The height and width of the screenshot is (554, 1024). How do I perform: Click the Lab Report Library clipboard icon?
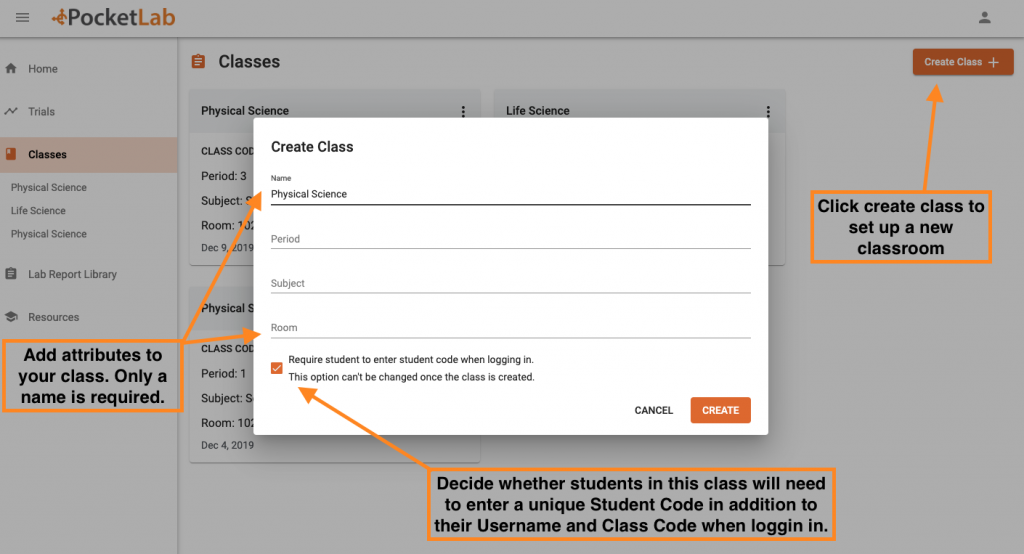pos(12,274)
